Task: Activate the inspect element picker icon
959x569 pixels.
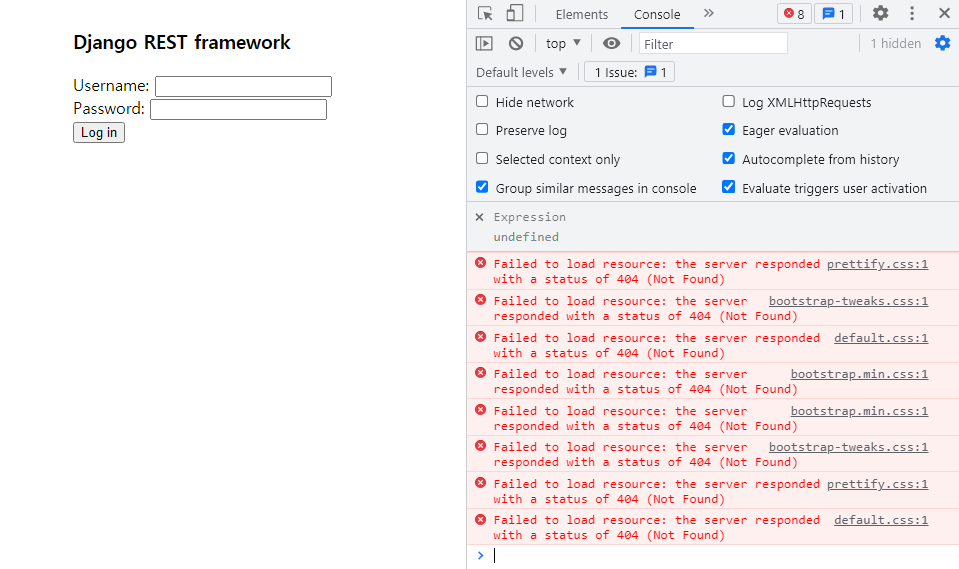Action: pos(485,13)
